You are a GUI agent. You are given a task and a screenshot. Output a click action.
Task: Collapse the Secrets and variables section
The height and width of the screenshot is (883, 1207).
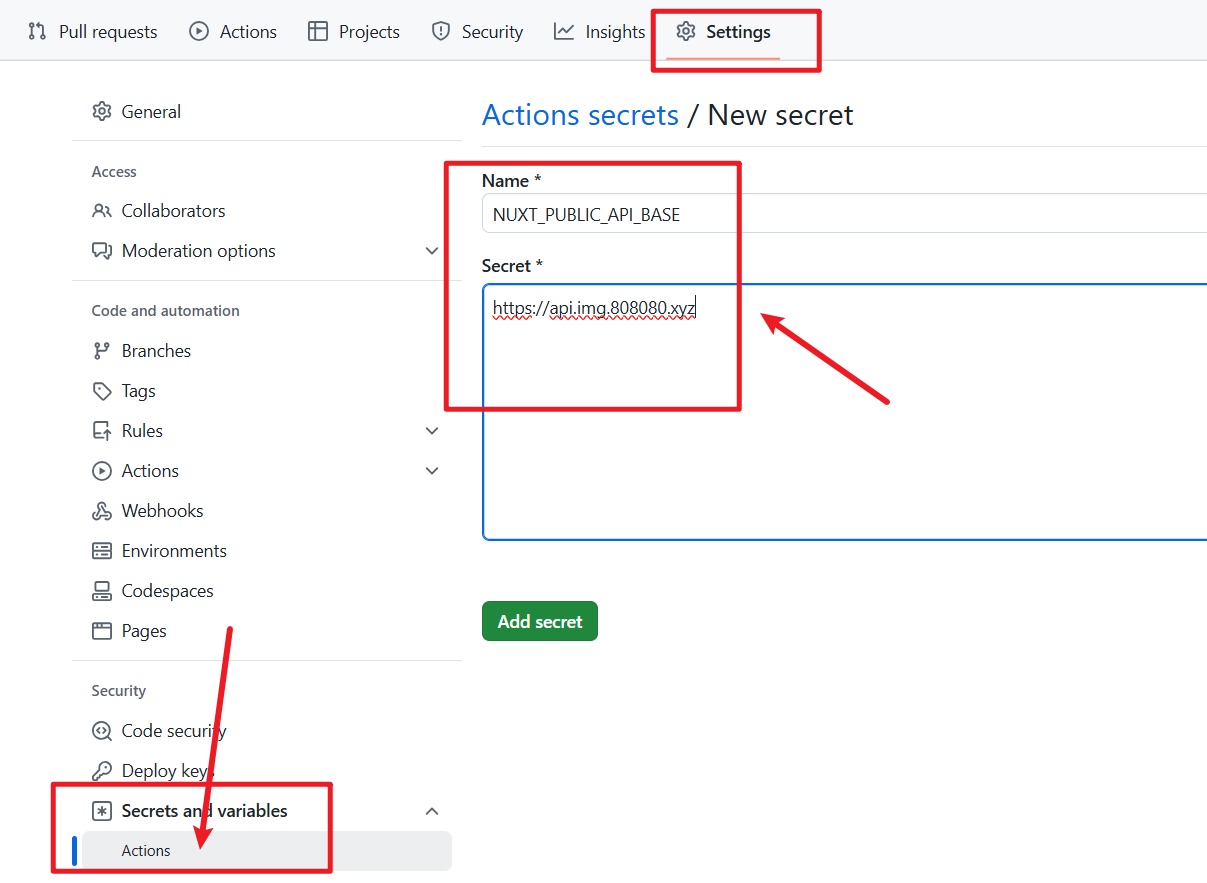pyautogui.click(x=432, y=811)
